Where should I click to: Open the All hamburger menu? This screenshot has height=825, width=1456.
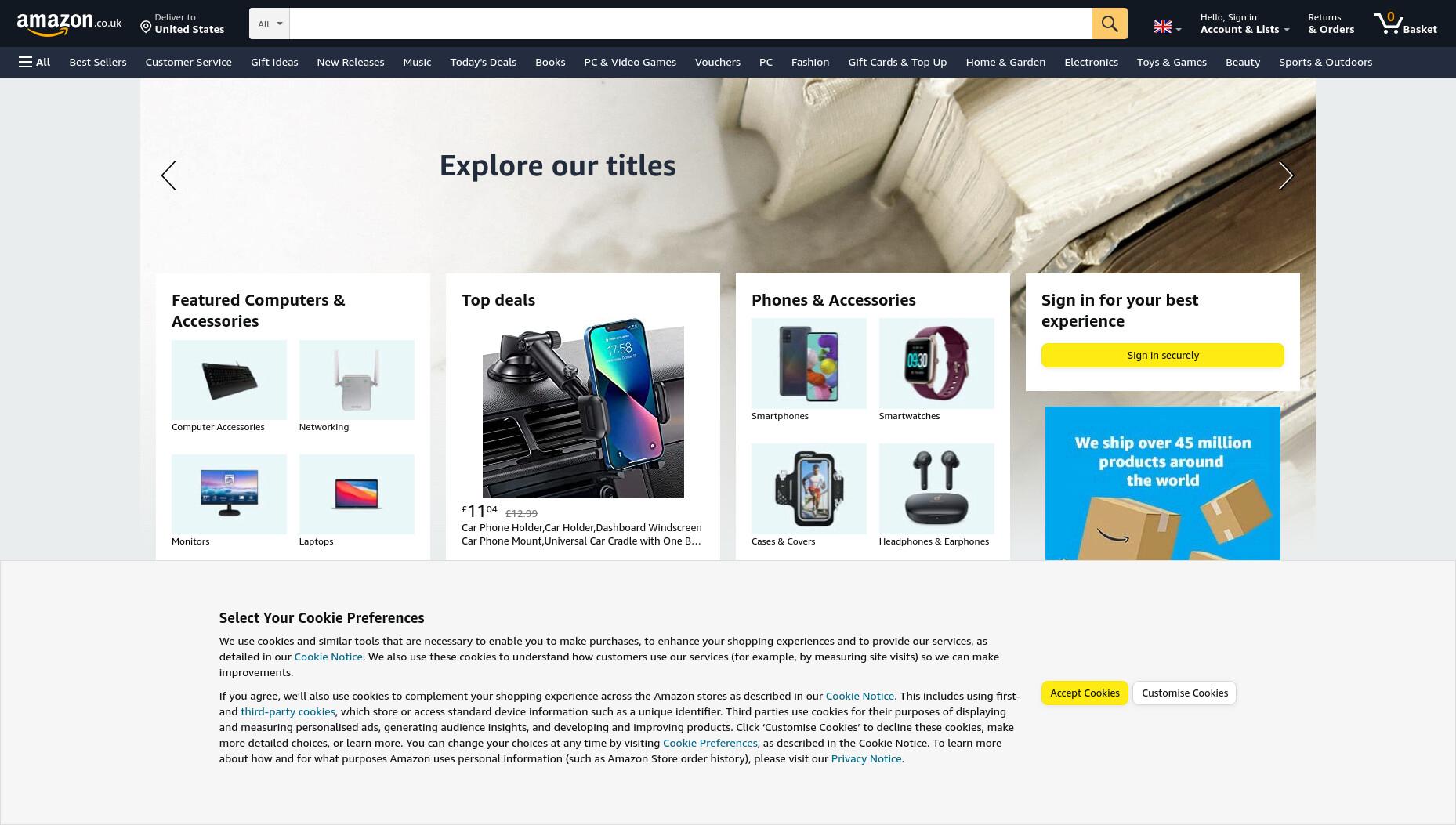34,62
